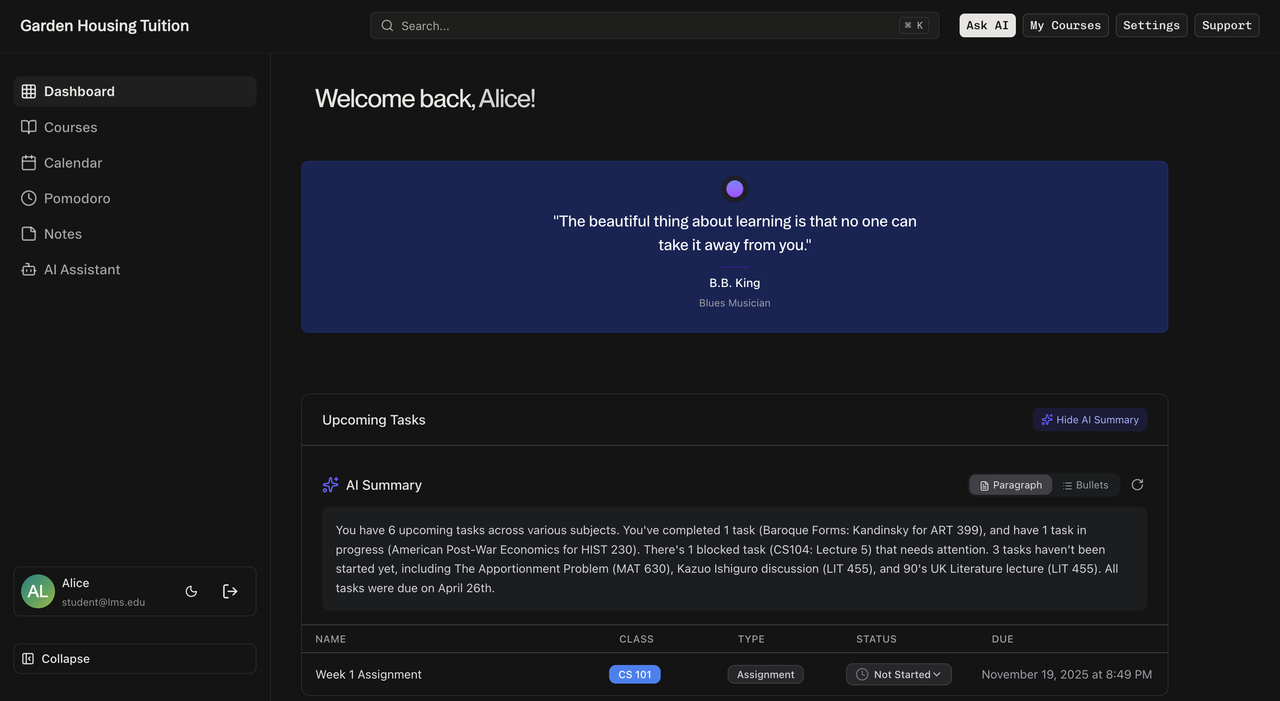
Task: Click the Calendar icon in sidebar
Action: [29, 163]
